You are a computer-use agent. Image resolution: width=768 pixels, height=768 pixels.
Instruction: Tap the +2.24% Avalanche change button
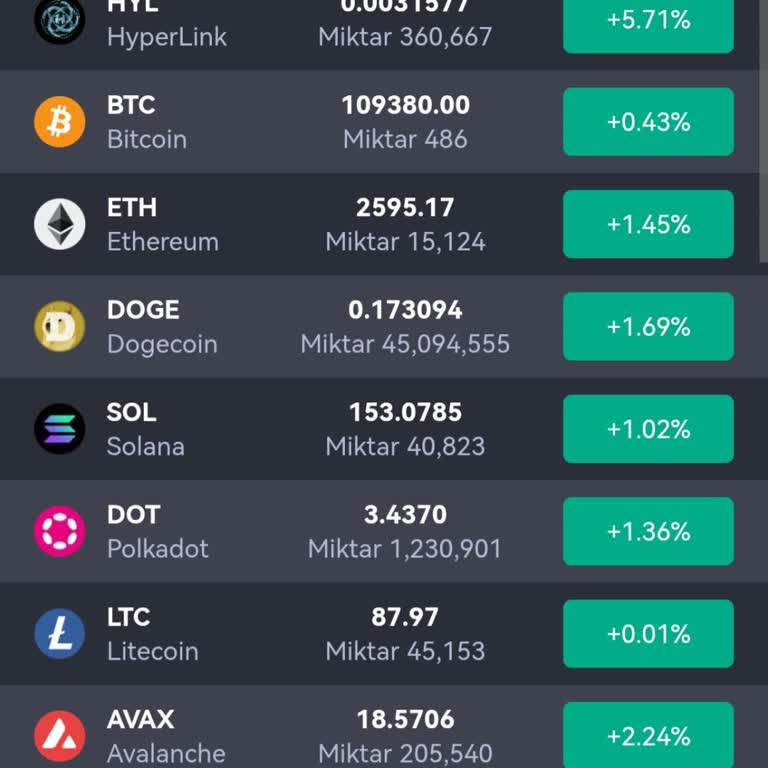pos(648,735)
